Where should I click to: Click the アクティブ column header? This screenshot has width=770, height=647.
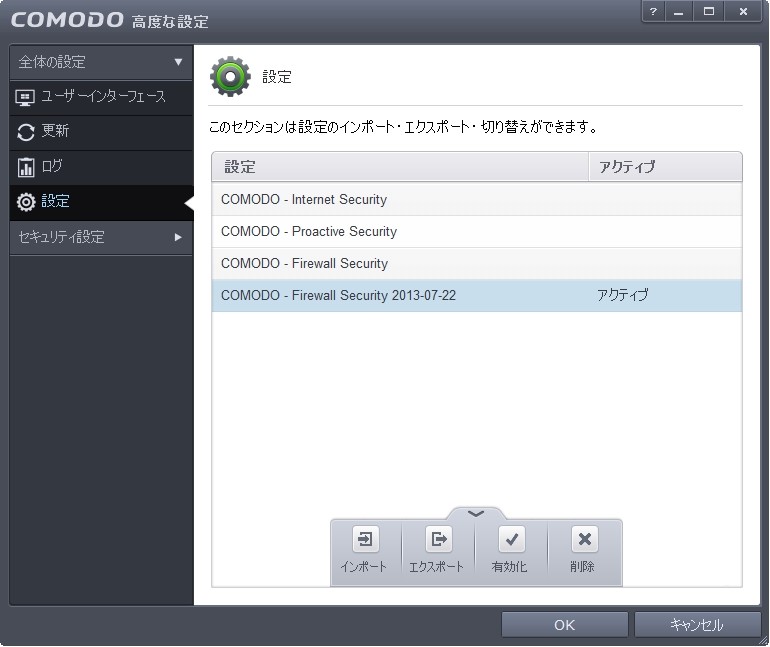(x=665, y=166)
